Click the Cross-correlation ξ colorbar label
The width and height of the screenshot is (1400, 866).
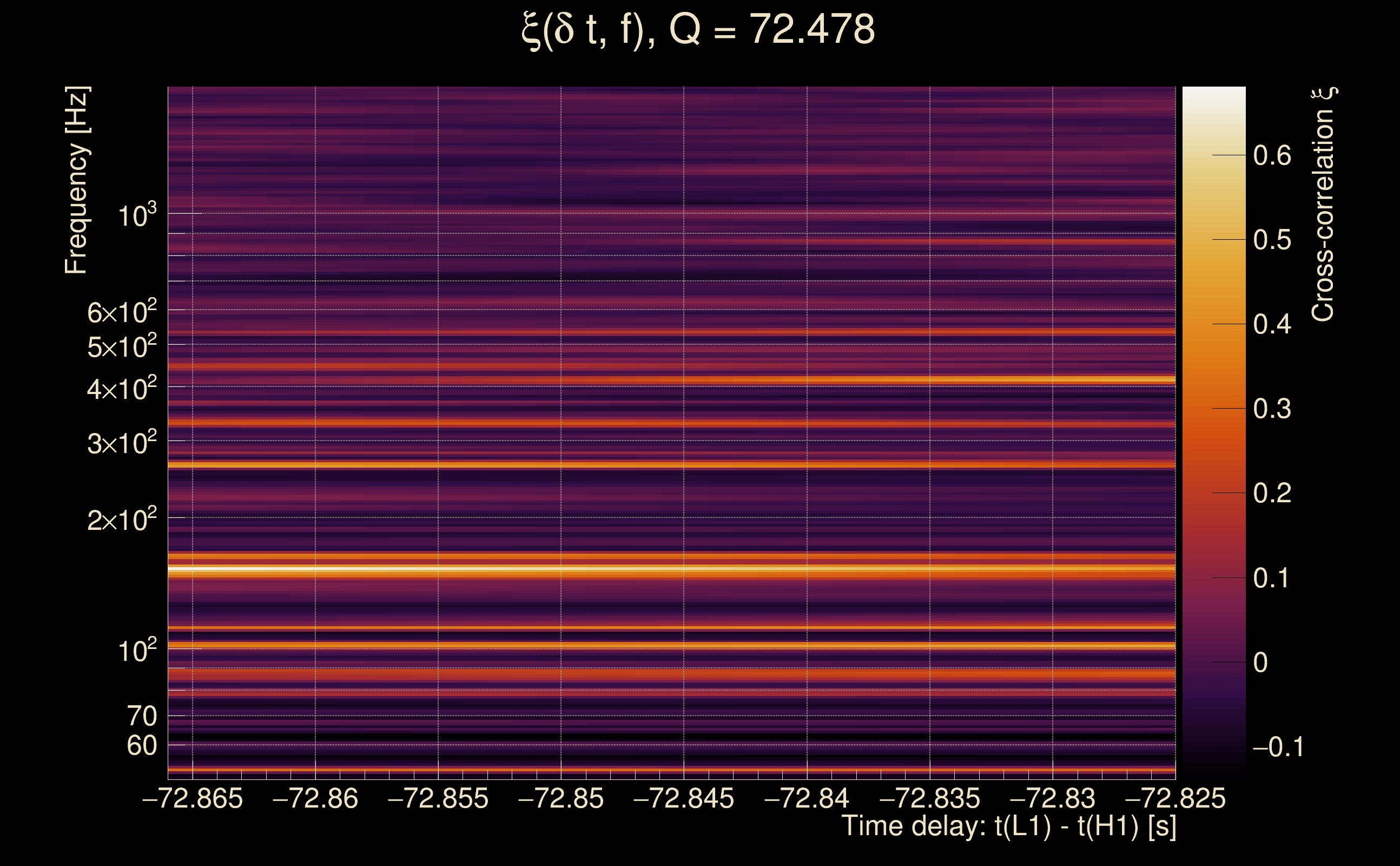pyautogui.click(x=1323, y=204)
